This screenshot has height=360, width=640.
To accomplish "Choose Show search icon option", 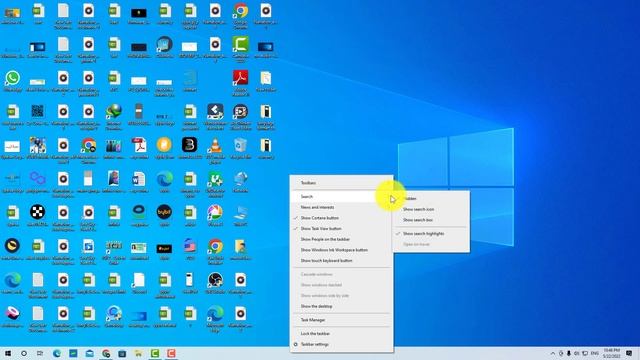I will [431, 209].
